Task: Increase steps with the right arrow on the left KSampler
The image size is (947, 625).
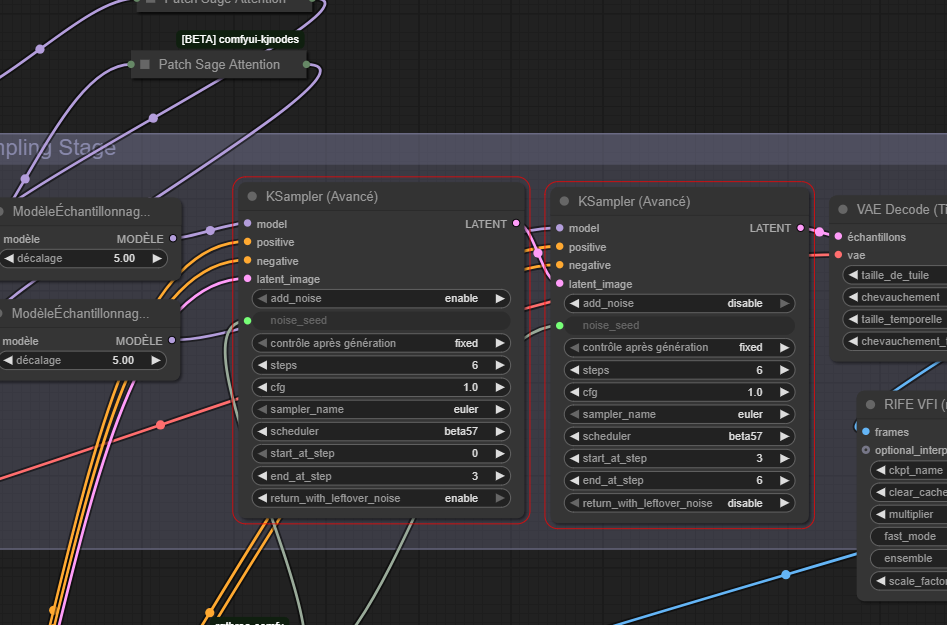Action: [499, 365]
